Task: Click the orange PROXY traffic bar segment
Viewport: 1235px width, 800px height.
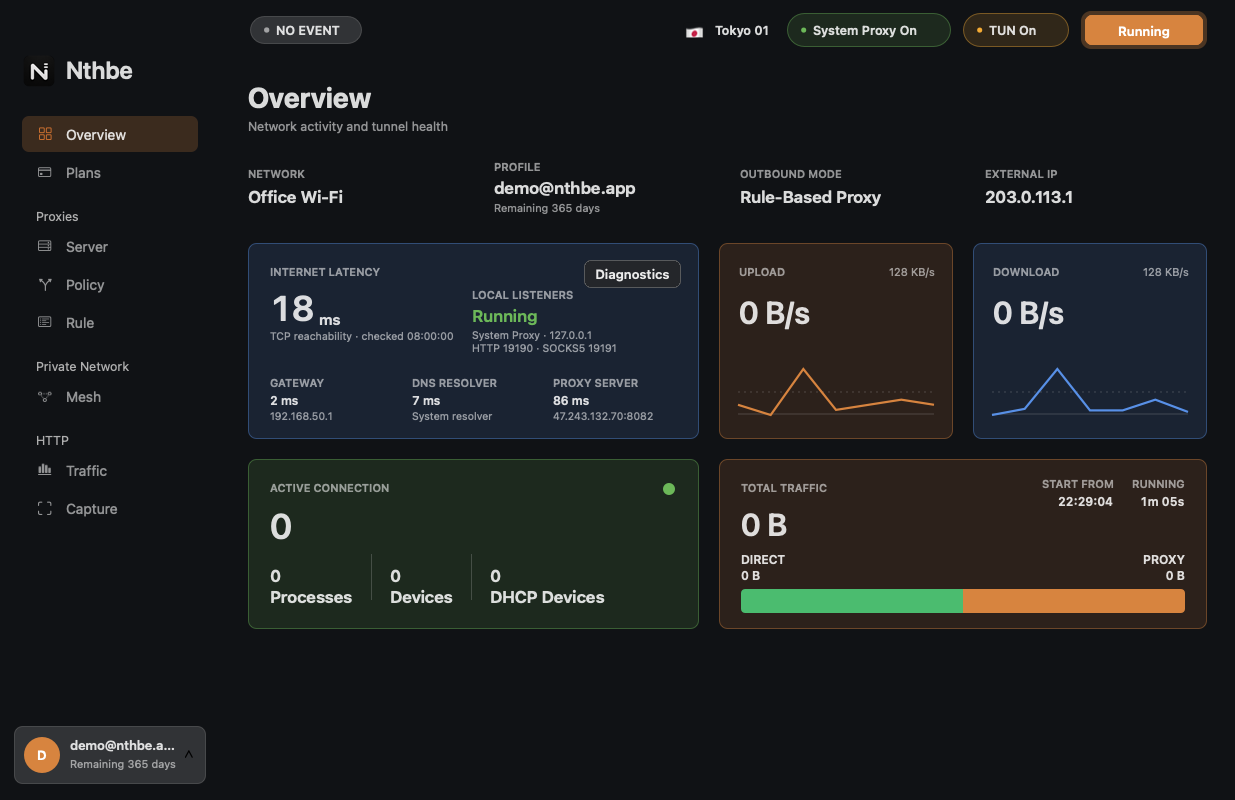Action: (x=1074, y=601)
